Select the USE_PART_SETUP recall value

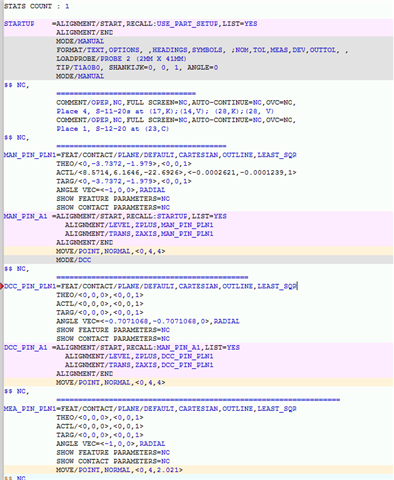point(187,24)
